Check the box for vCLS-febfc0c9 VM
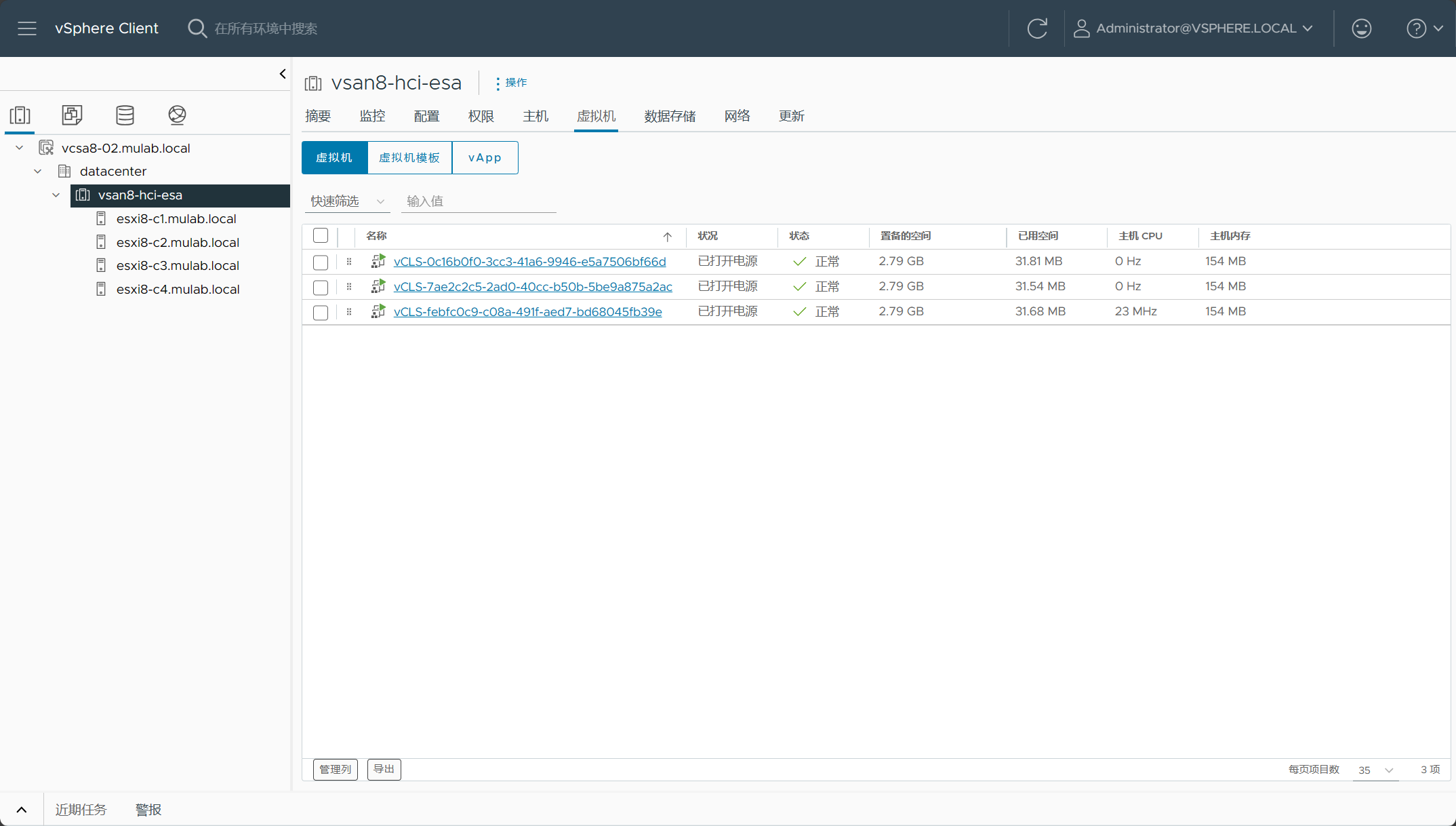Image resolution: width=1456 pixels, height=826 pixels. pos(321,313)
